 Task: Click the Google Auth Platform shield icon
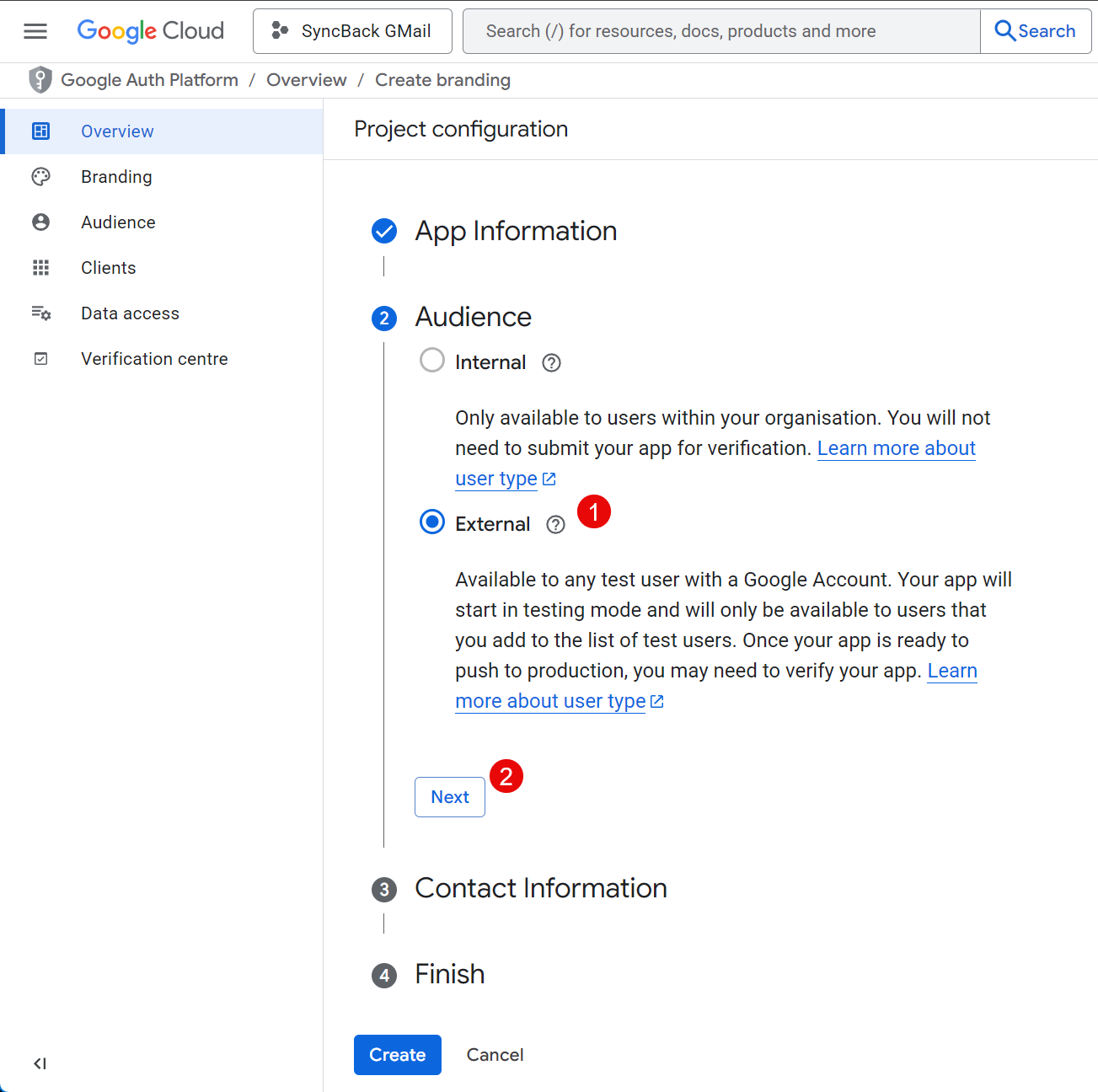tap(40, 80)
